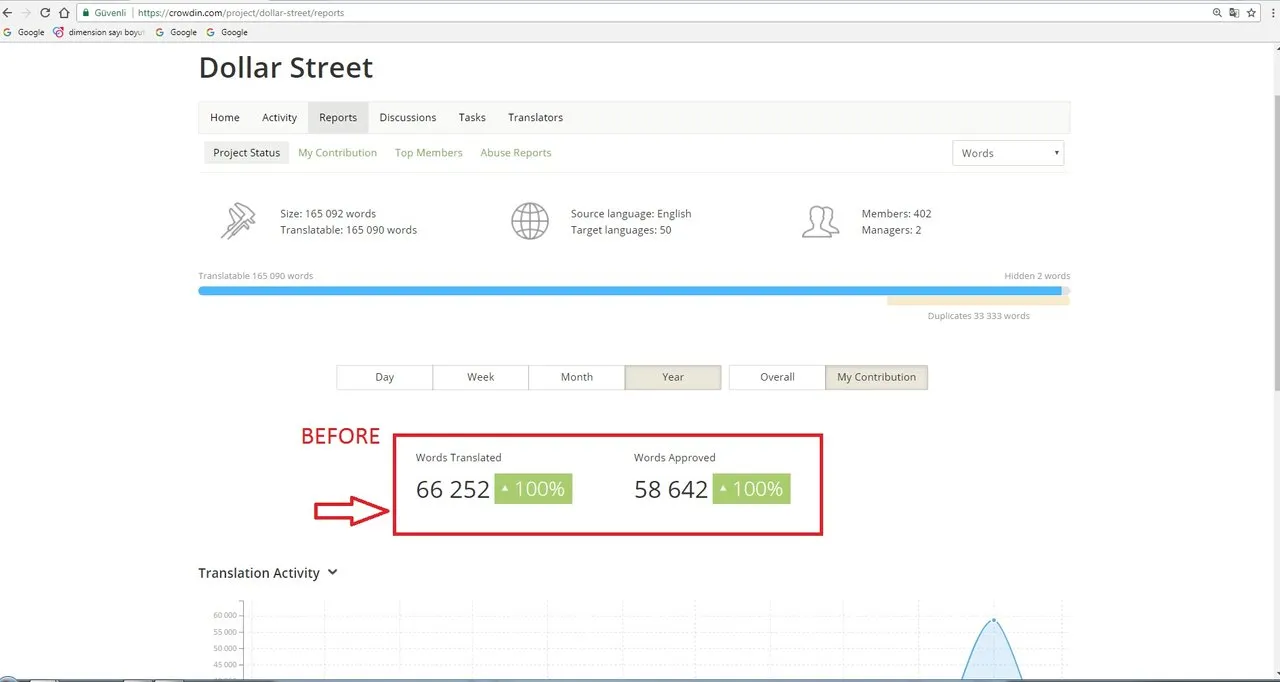
Task: Click the Target languages: 50 text
Action: [621, 230]
